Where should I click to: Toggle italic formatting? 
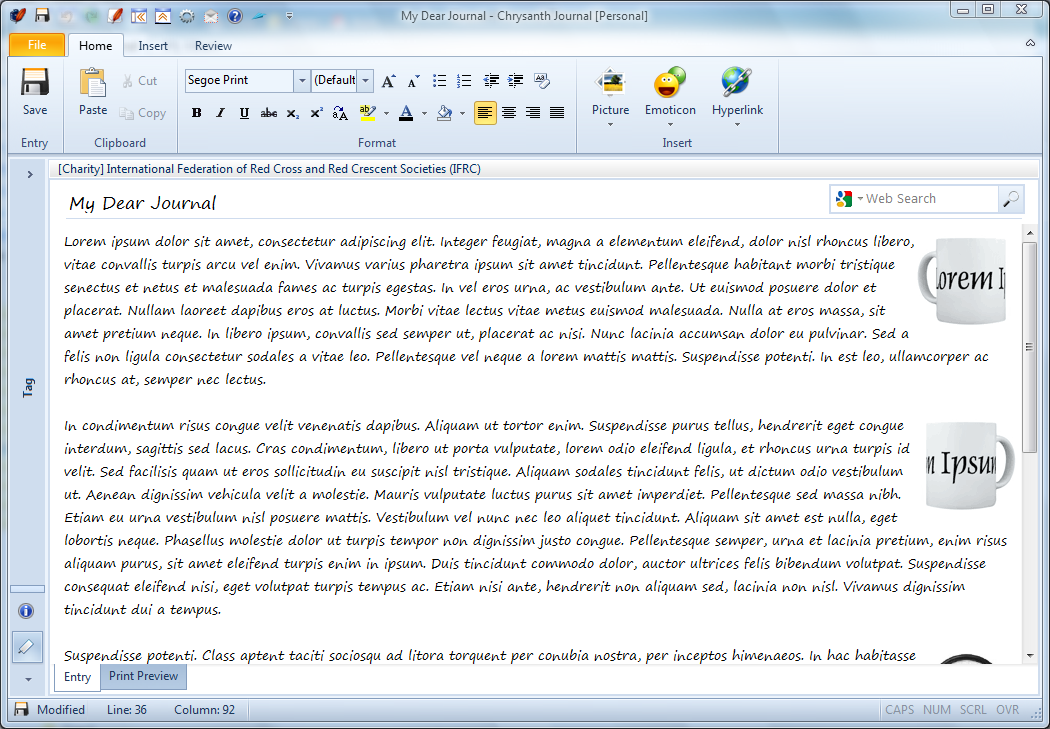(220, 113)
